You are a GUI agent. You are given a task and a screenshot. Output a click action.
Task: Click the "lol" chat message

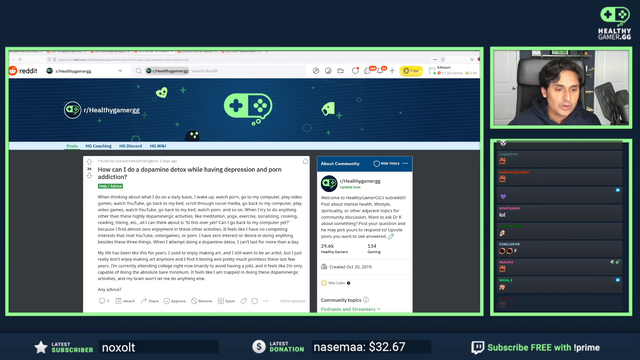[502, 215]
